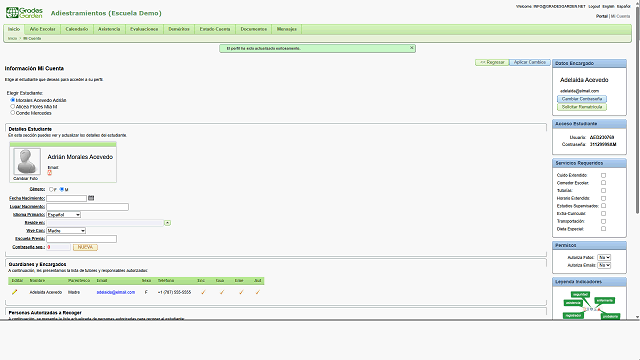Select student Conde Mercedes

coord(13,113)
